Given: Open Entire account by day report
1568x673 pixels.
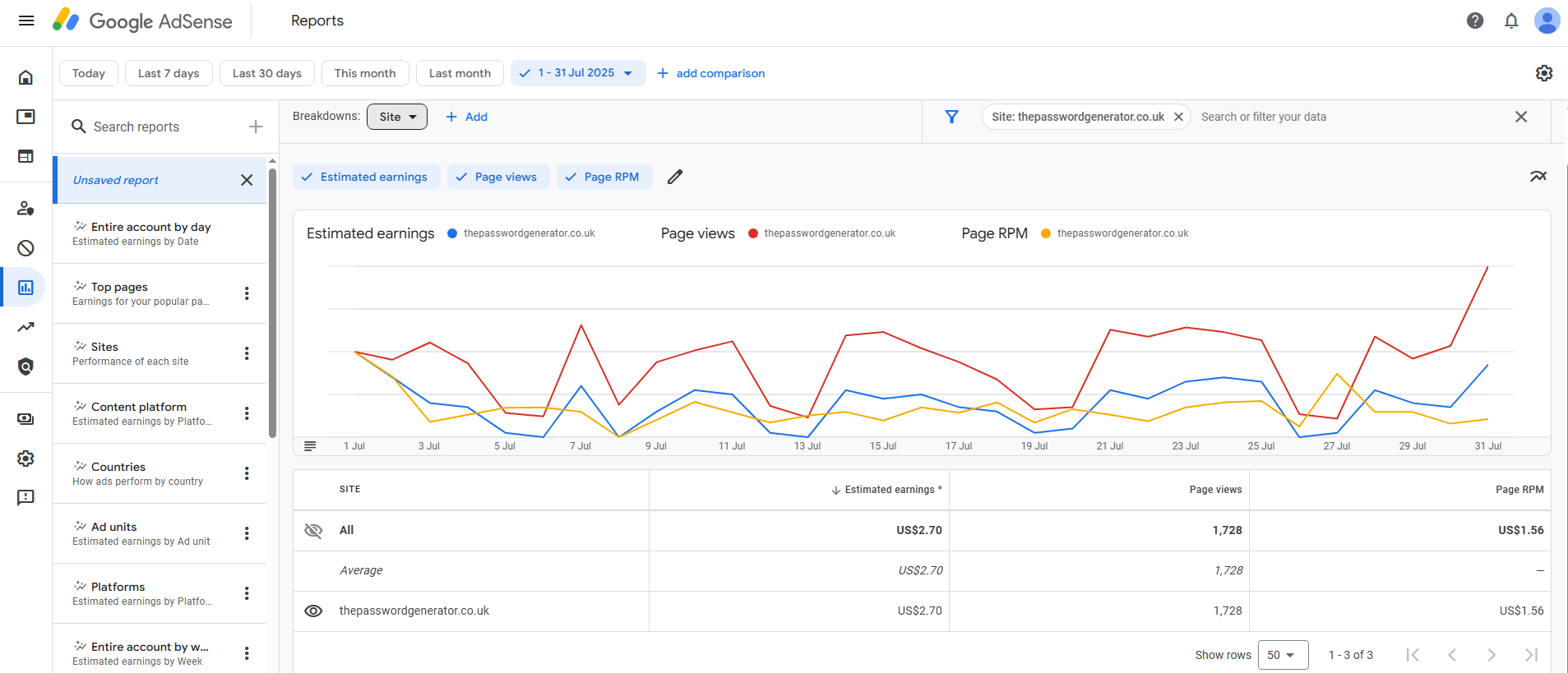Looking at the screenshot, I should [160, 233].
